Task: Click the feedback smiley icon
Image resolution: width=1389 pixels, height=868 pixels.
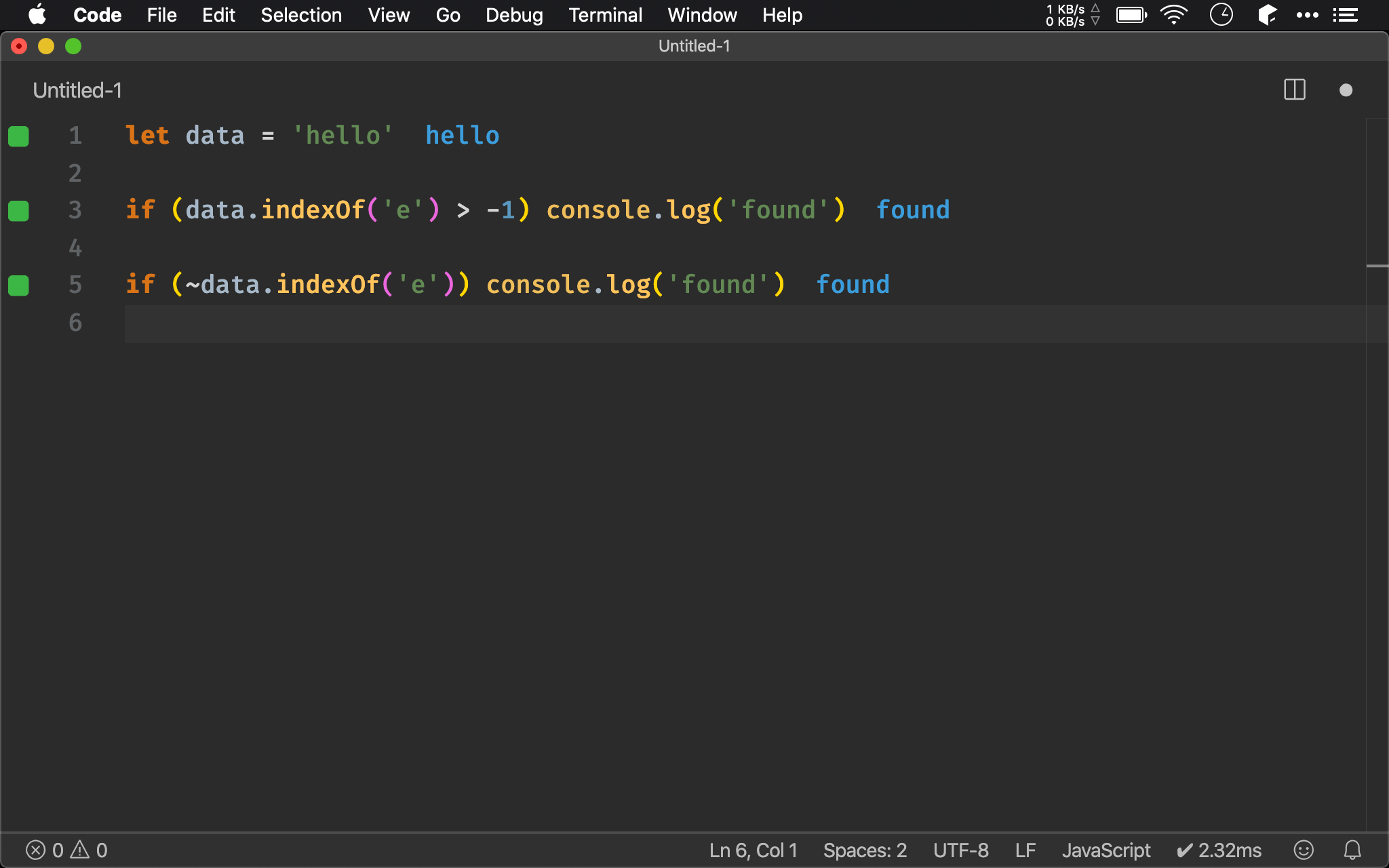Action: tap(1303, 850)
